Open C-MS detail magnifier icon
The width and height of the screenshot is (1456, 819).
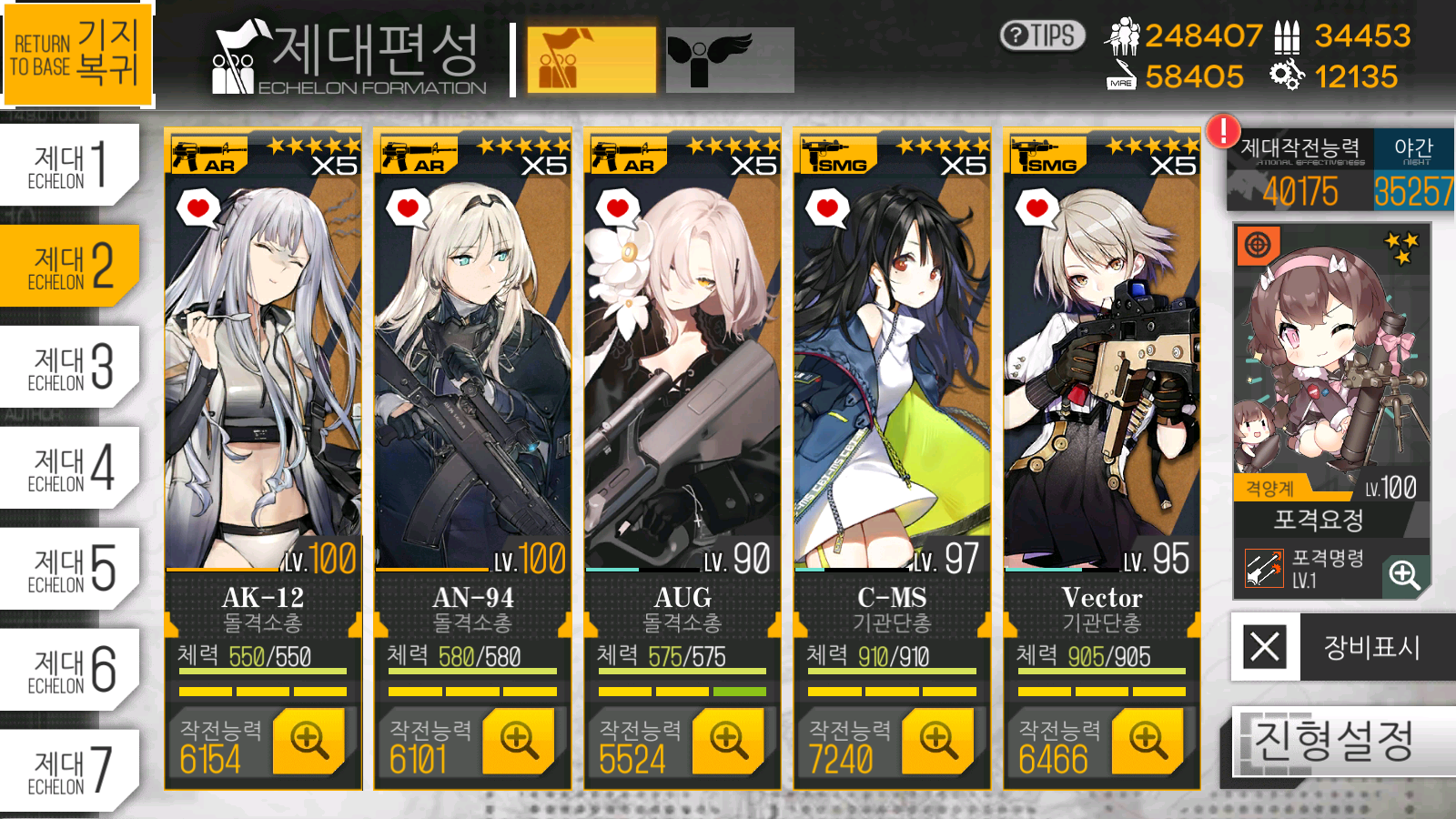click(x=938, y=741)
